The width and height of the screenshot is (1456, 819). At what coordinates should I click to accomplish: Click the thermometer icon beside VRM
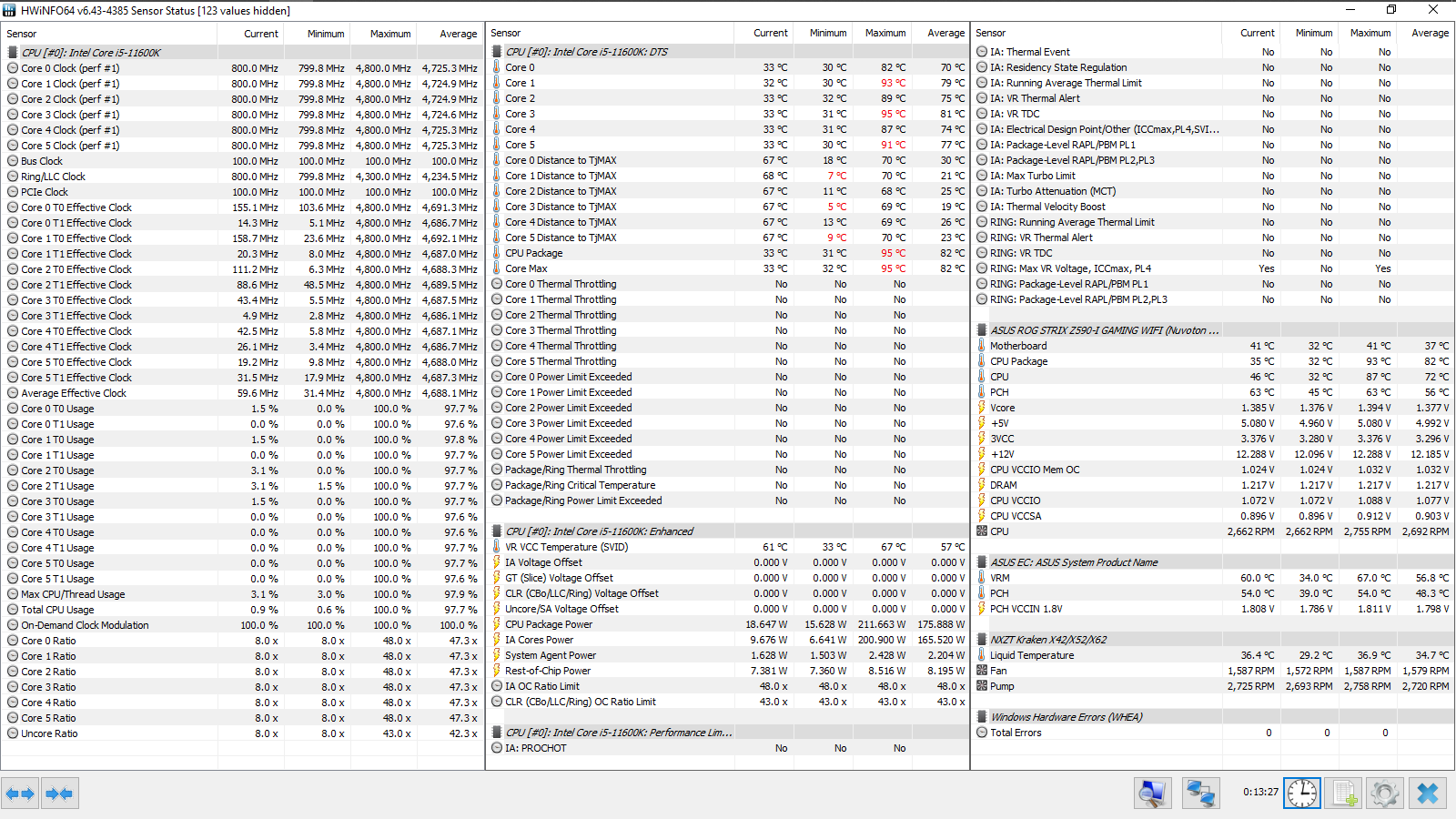point(982,578)
